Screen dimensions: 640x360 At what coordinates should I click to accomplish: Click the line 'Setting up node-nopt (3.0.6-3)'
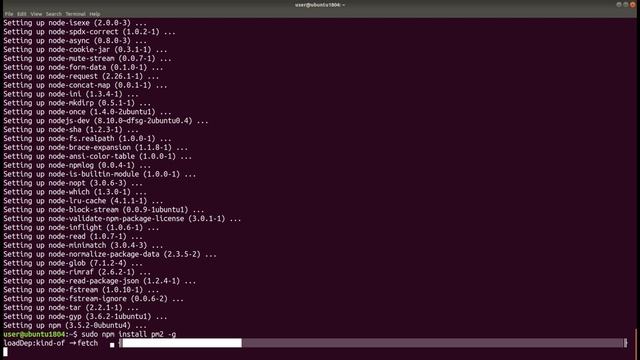click(73, 183)
